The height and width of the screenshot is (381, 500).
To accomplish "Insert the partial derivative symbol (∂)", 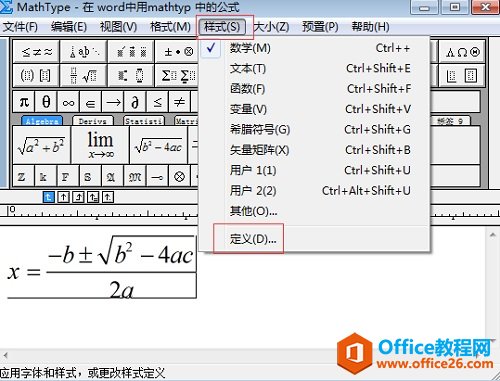I will click(x=135, y=102).
